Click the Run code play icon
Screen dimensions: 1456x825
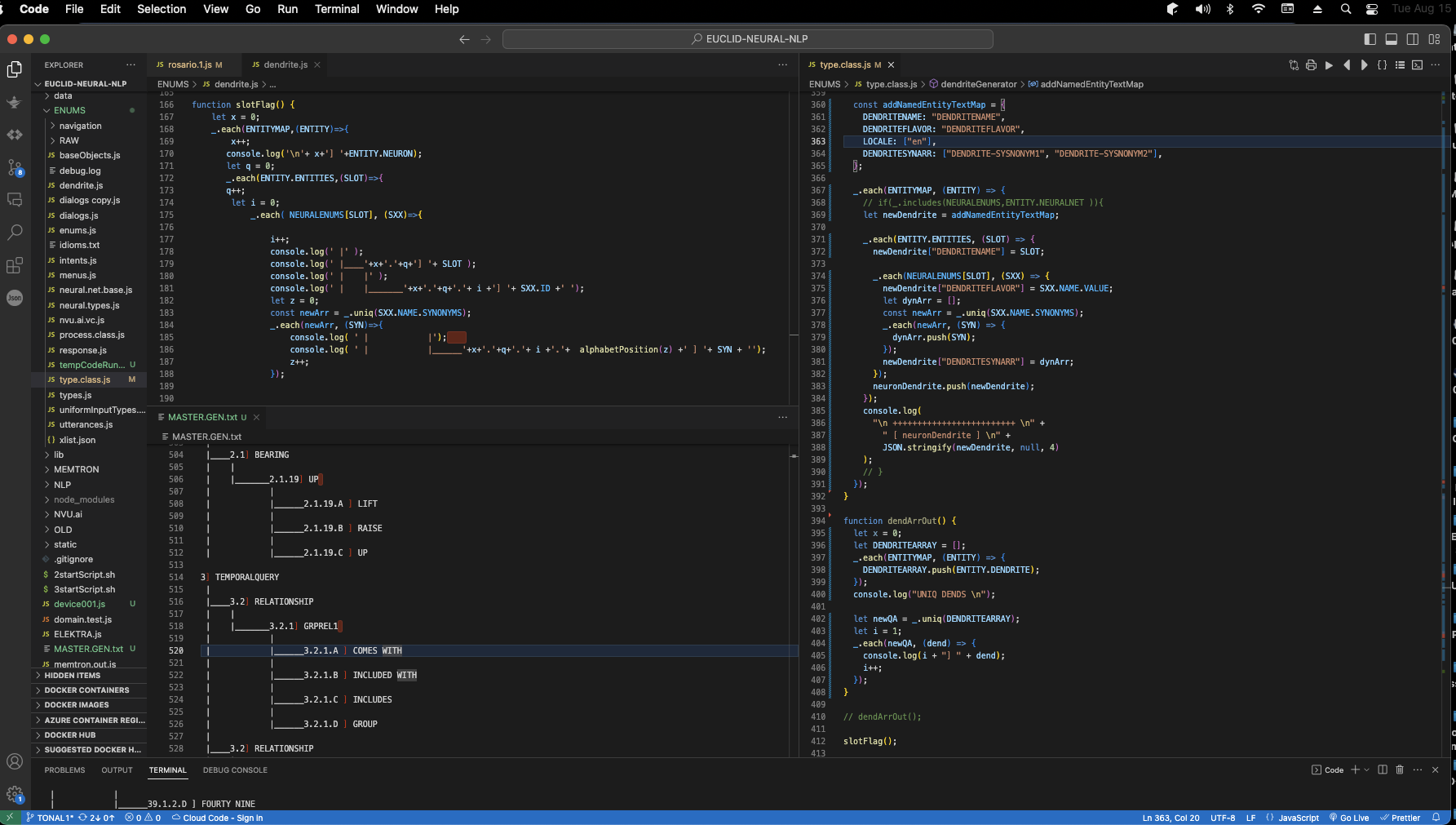pyautogui.click(x=1329, y=65)
